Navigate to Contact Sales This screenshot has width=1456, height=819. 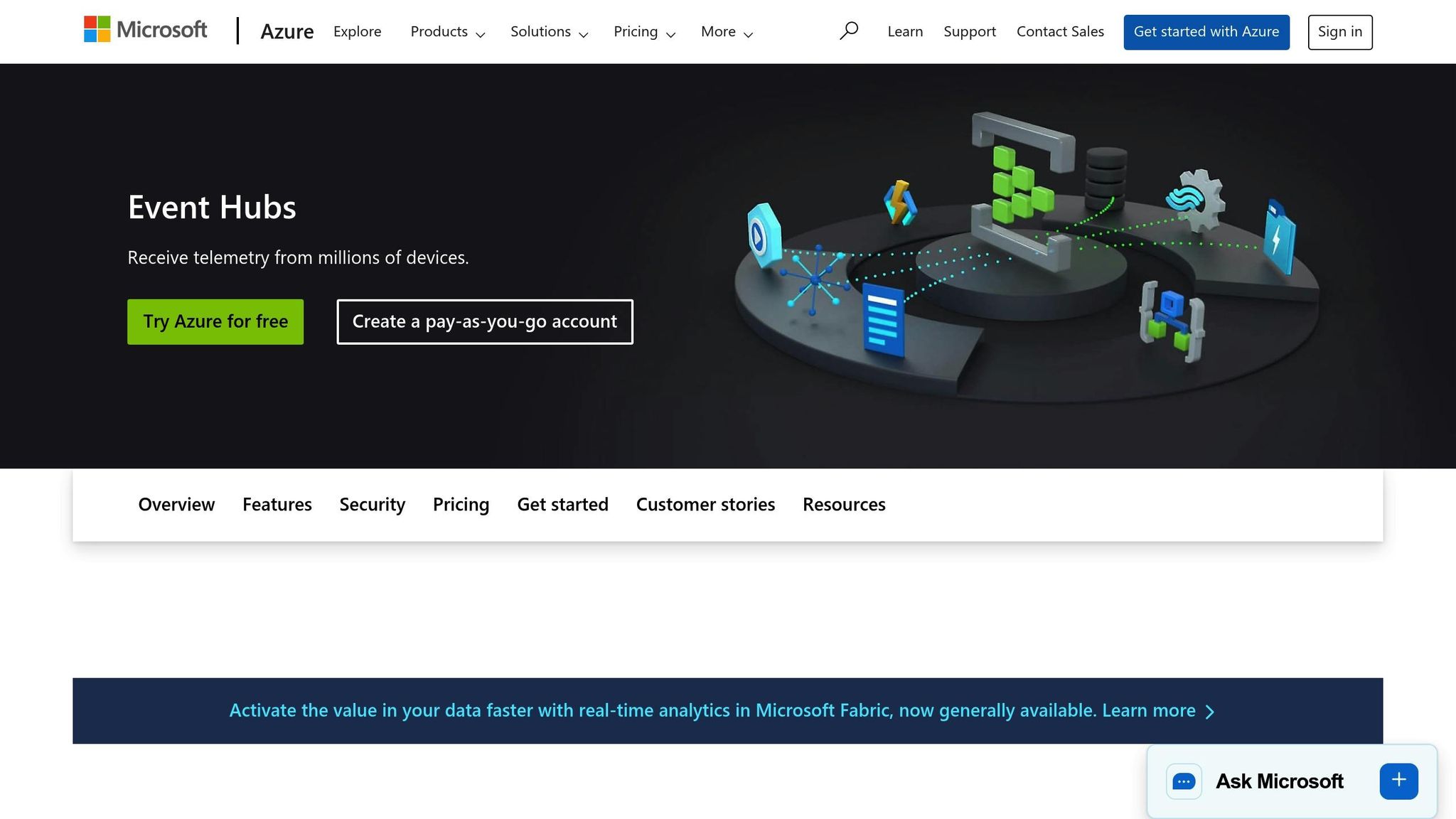1060,31
